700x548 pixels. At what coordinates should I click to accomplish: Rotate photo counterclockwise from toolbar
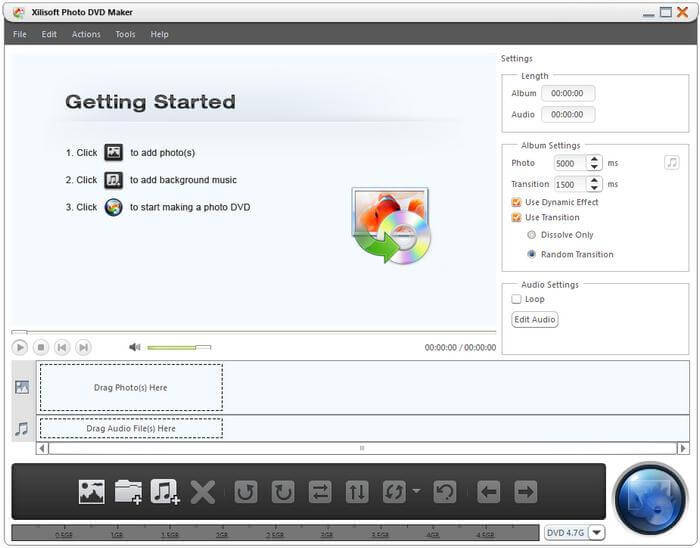pos(246,492)
